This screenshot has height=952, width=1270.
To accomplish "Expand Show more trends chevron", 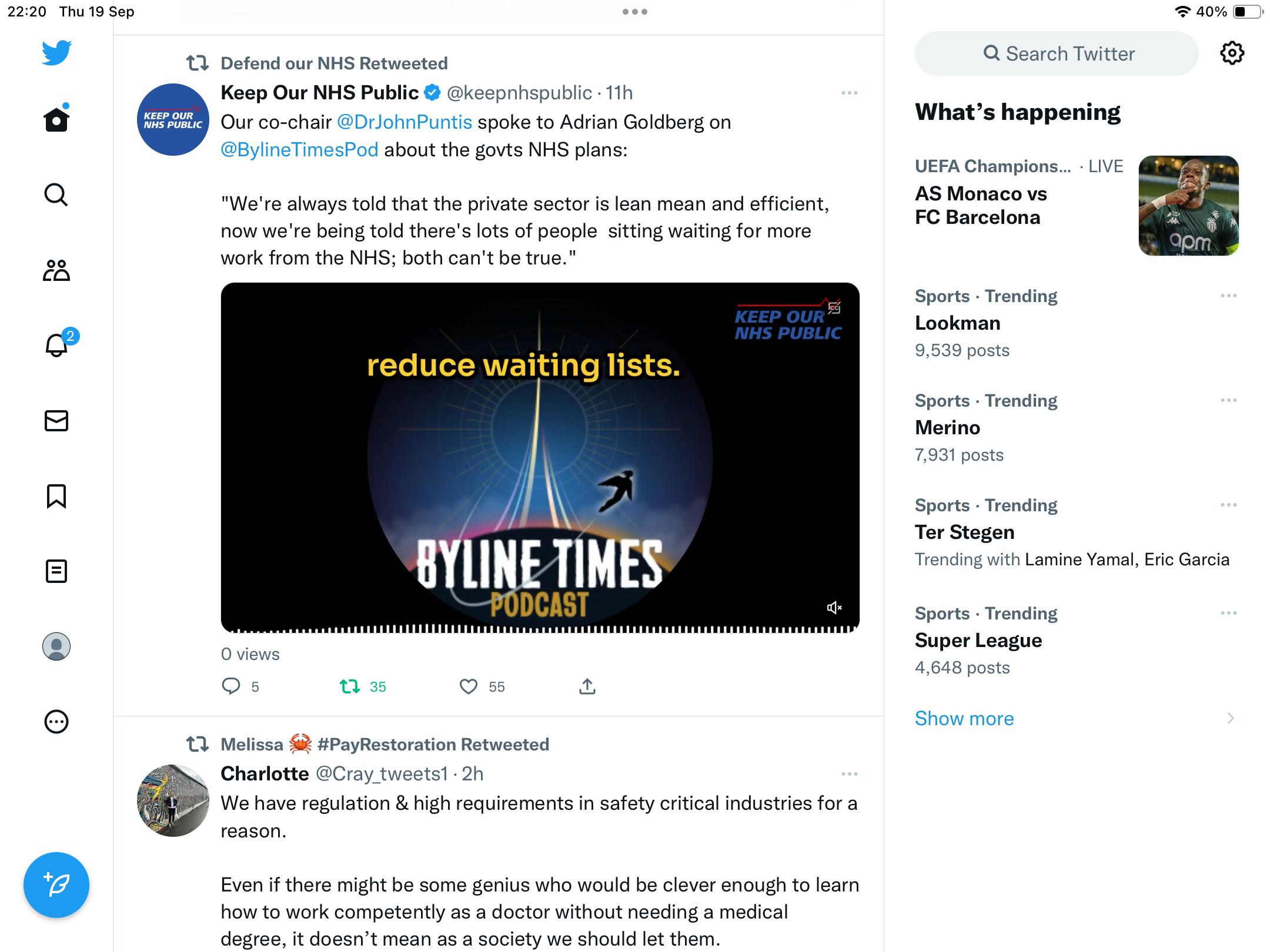I will pyautogui.click(x=1231, y=718).
